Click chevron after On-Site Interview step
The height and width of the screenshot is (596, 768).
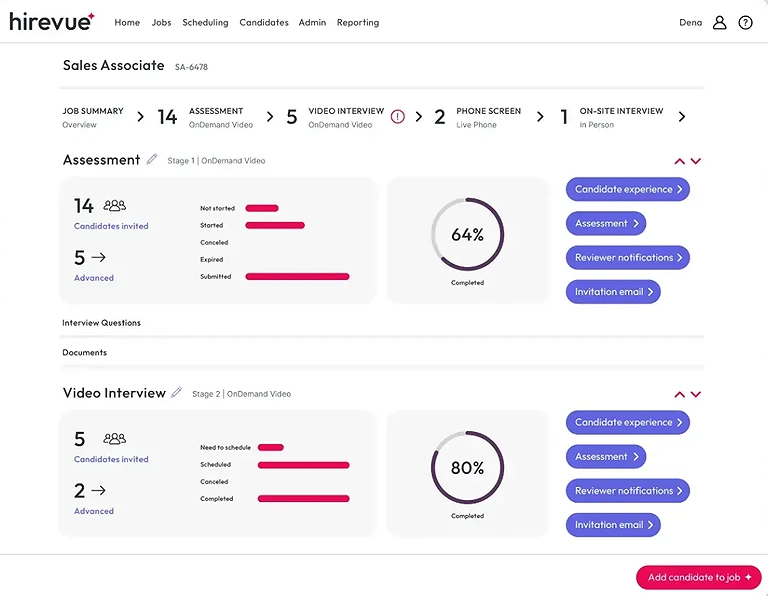click(x=682, y=117)
